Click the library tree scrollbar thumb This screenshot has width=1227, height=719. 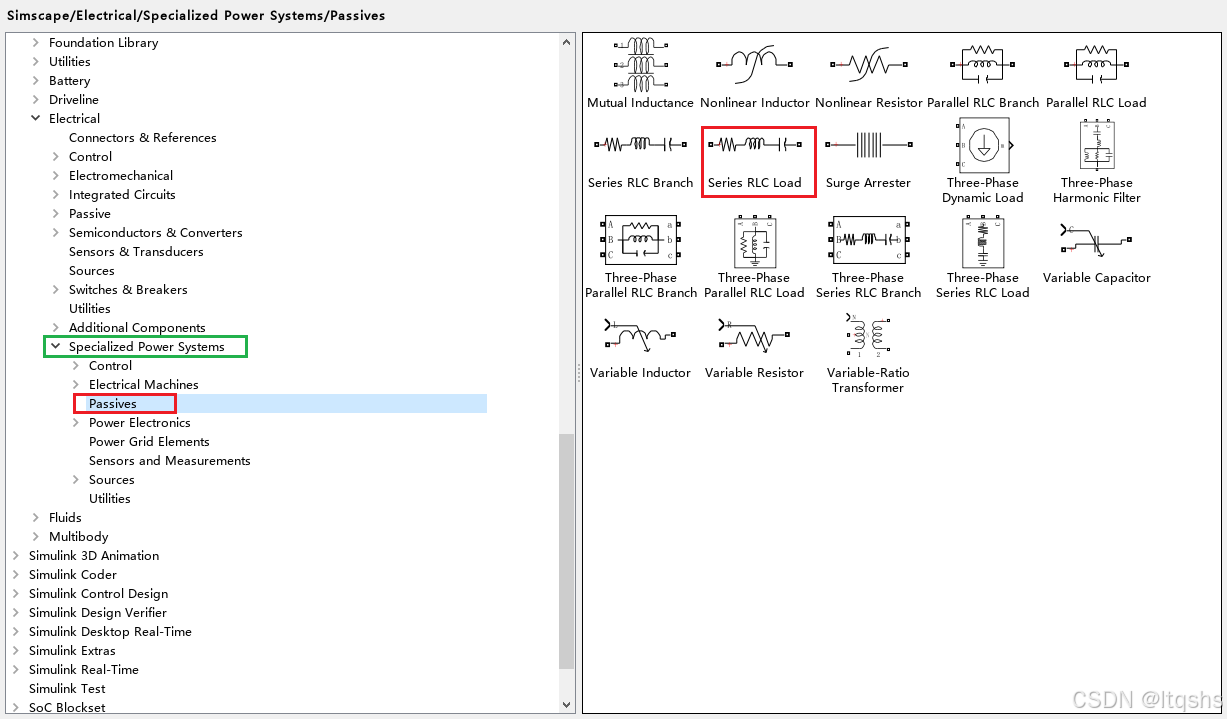[x=567, y=552]
